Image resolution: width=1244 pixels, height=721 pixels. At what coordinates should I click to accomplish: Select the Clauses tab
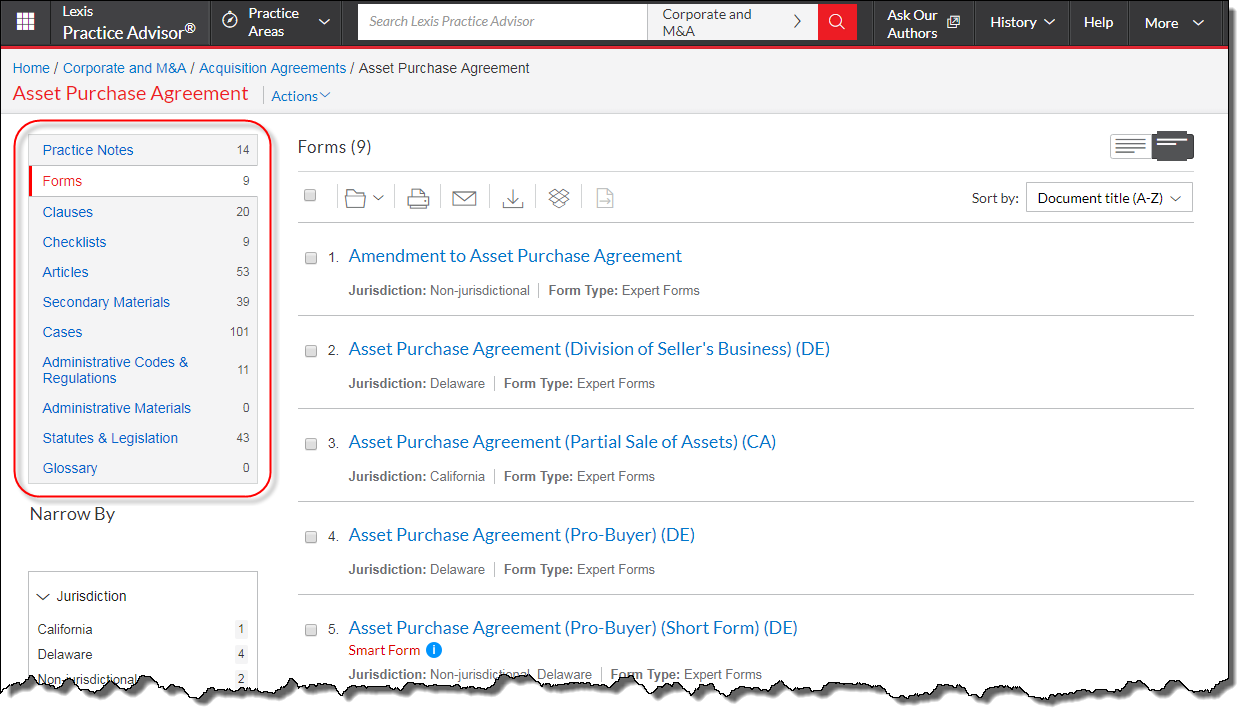click(x=143, y=212)
